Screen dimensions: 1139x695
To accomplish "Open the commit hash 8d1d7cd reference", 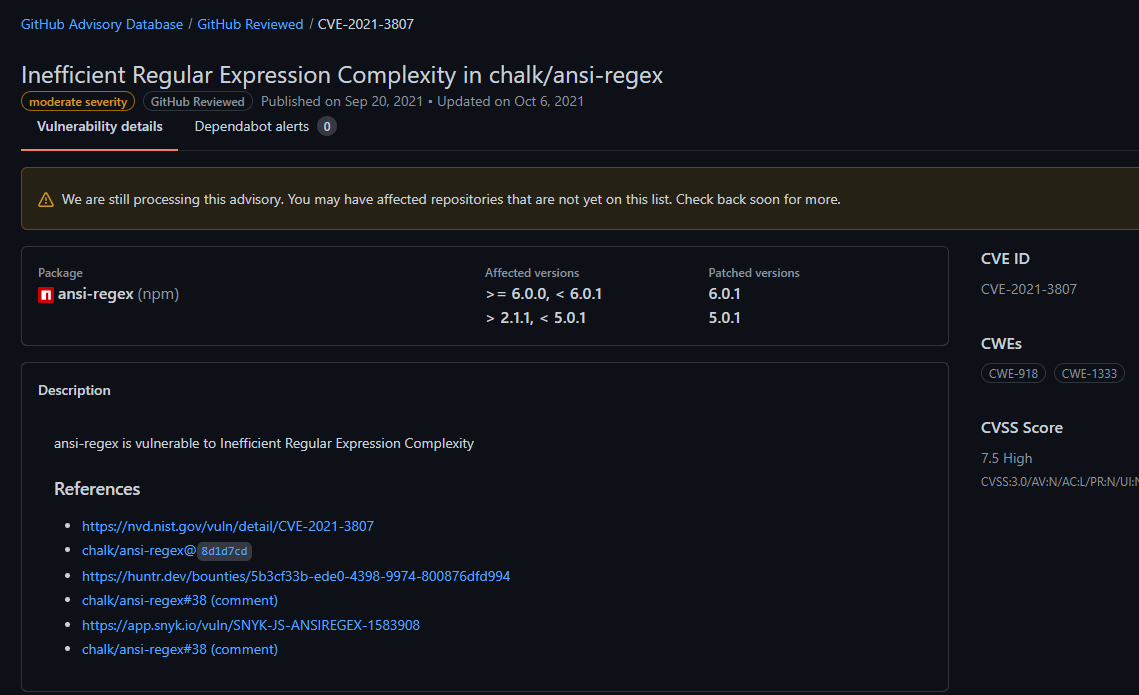I will (x=222, y=550).
